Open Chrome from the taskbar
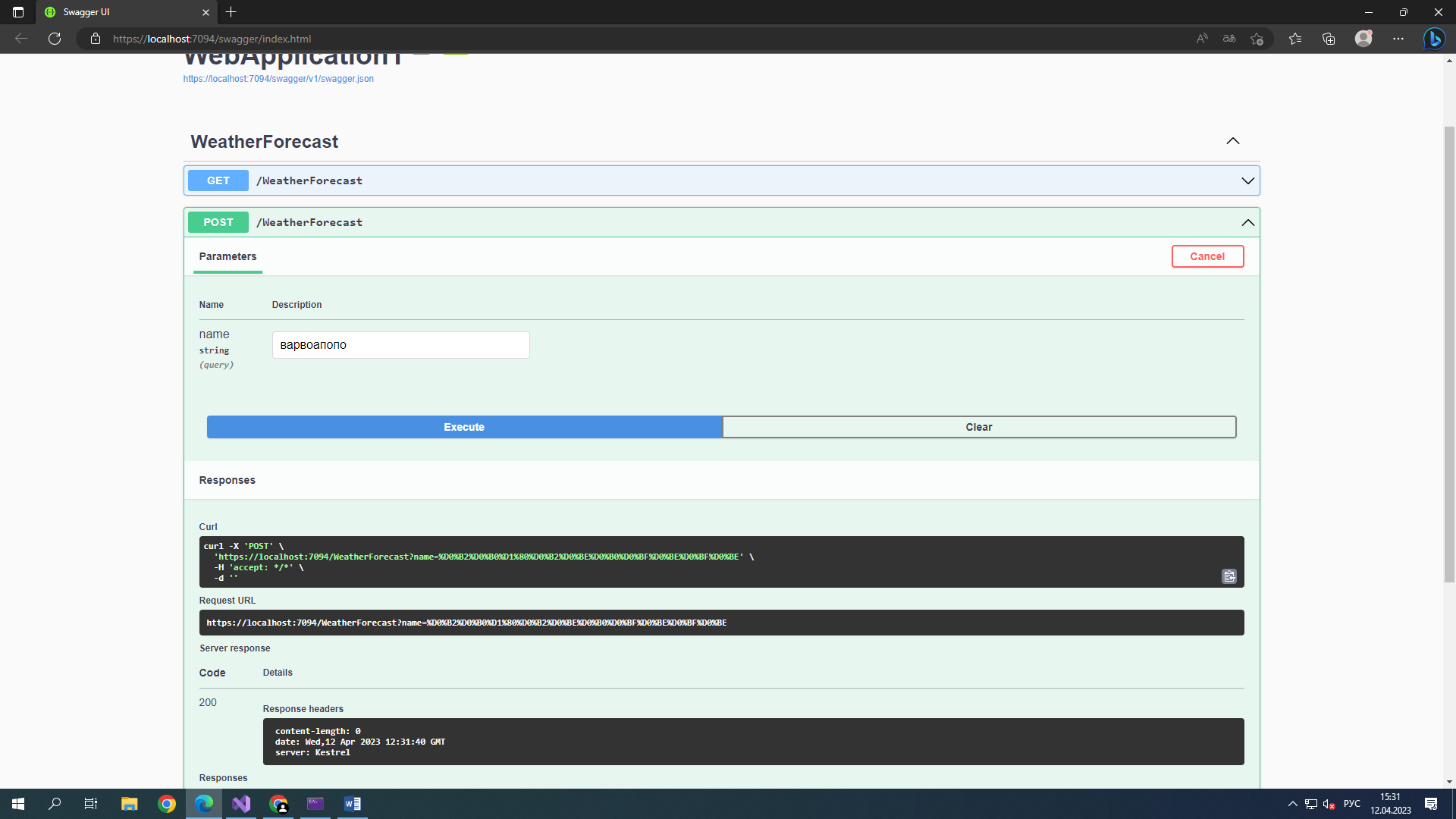The width and height of the screenshot is (1456, 819). [x=167, y=804]
